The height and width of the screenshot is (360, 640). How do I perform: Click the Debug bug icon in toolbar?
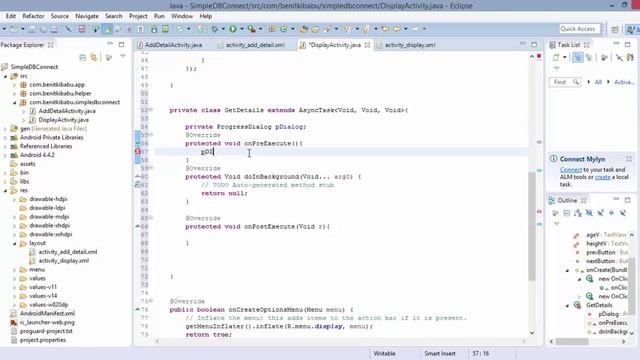[x=215, y=29]
